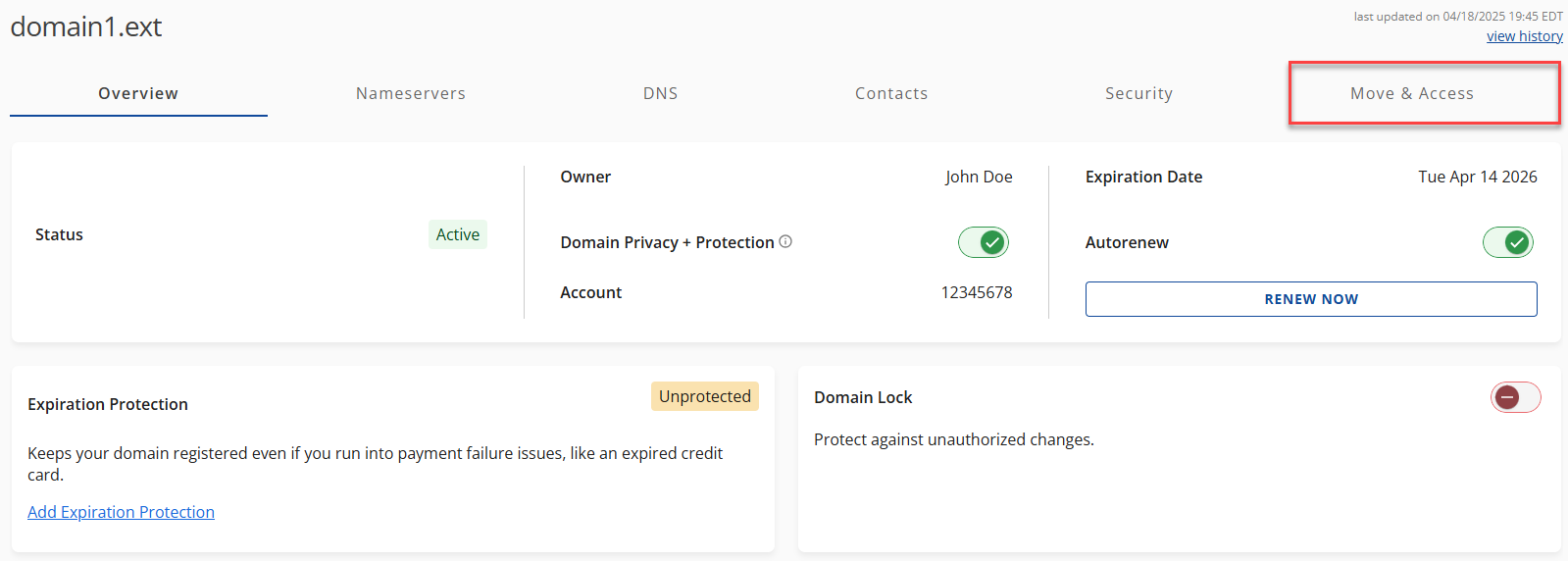Open the view history link
Image resolution: width=1568 pixels, height=561 pixels.
click(x=1524, y=36)
